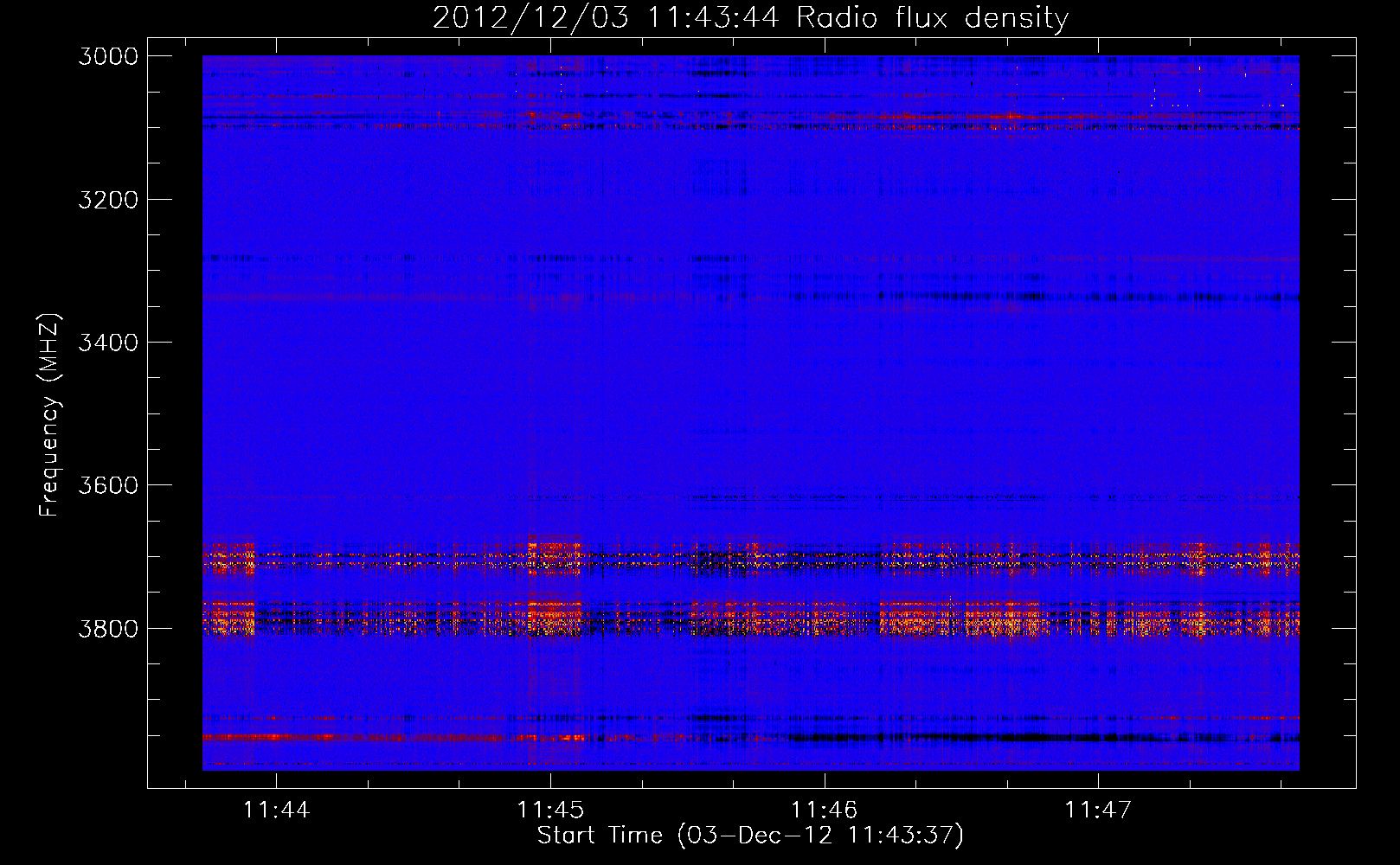Click the 3200 frequency axis label
This screenshot has height=865, width=1400.
point(108,200)
